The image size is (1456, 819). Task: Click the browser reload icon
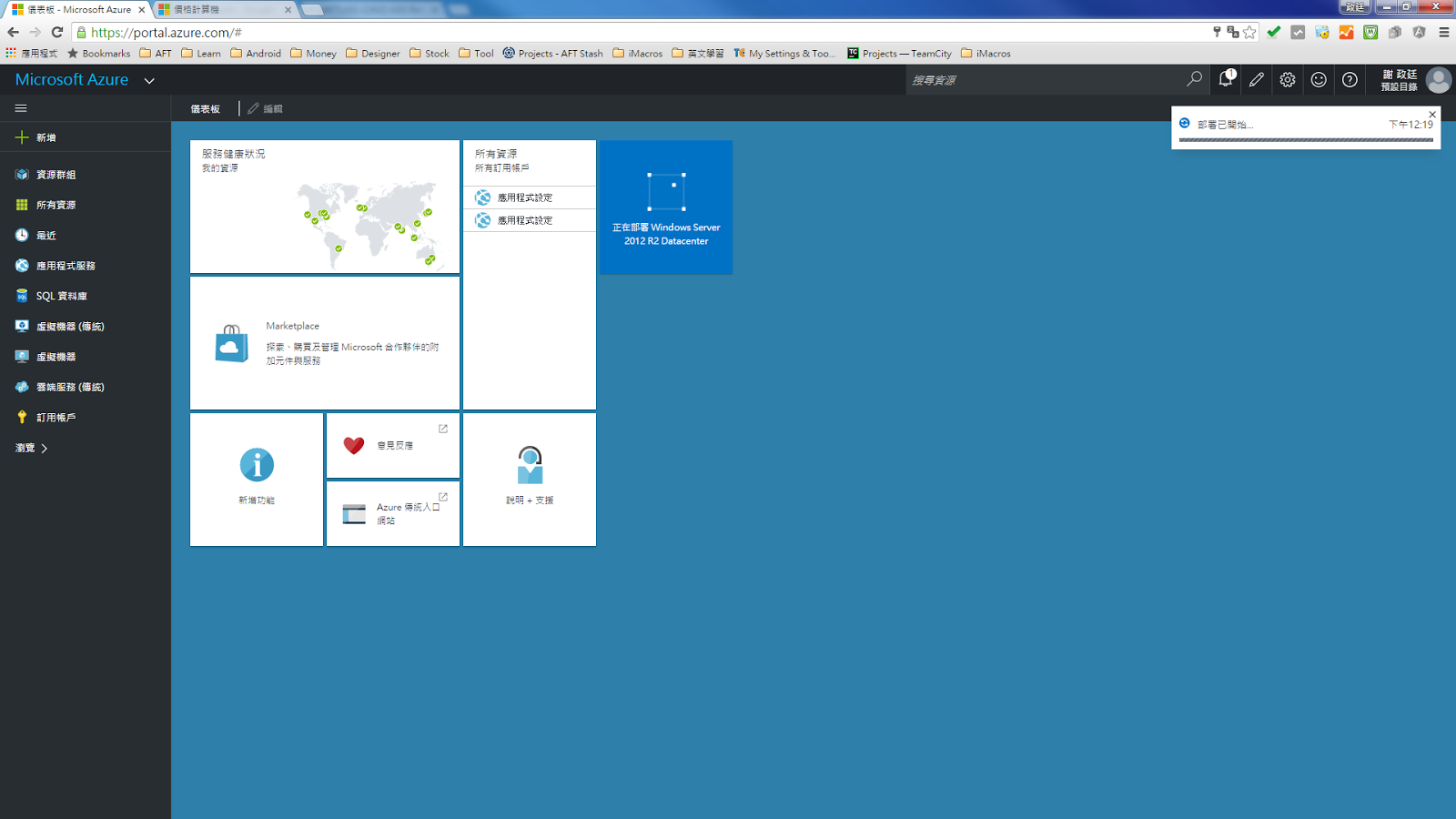tap(56, 32)
